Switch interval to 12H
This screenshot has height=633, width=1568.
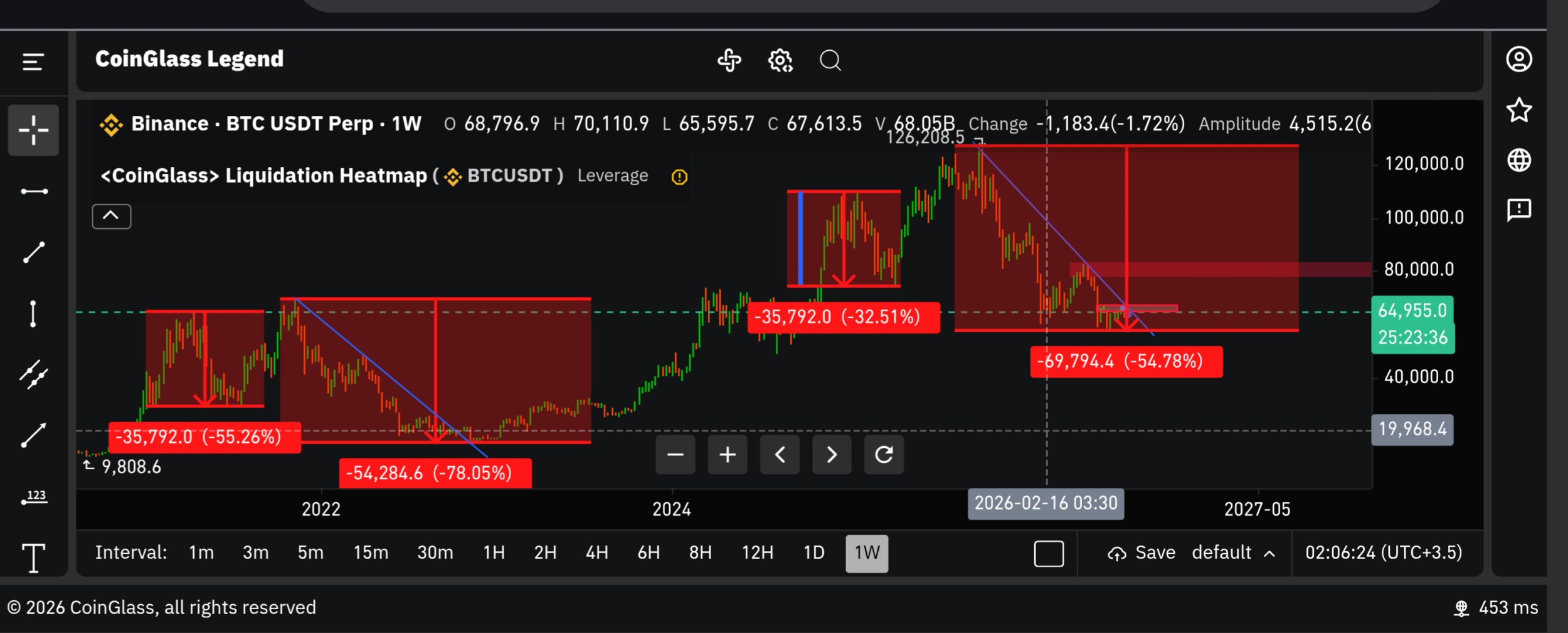[758, 553]
